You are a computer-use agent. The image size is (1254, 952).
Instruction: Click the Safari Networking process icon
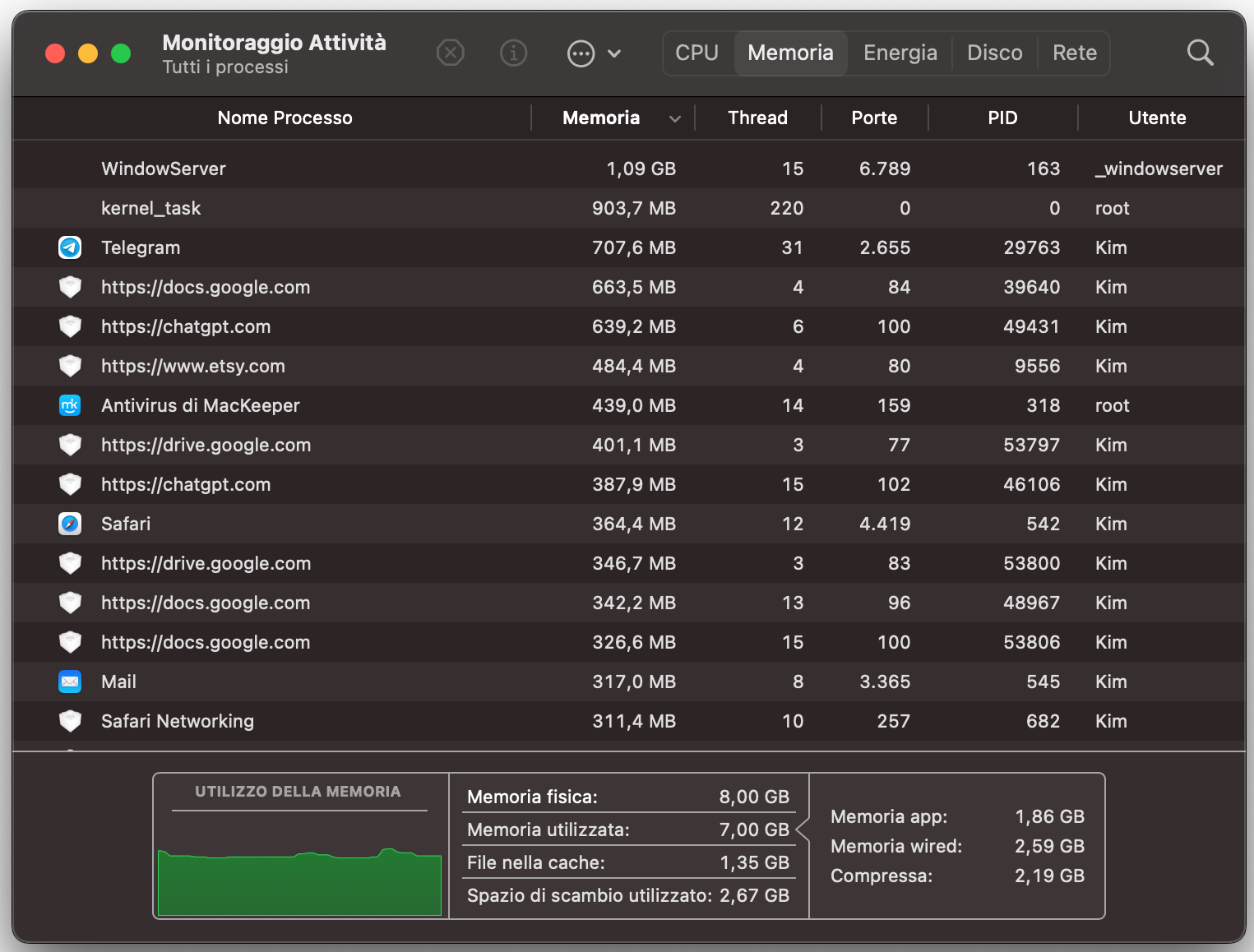click(x=70, y=721)
